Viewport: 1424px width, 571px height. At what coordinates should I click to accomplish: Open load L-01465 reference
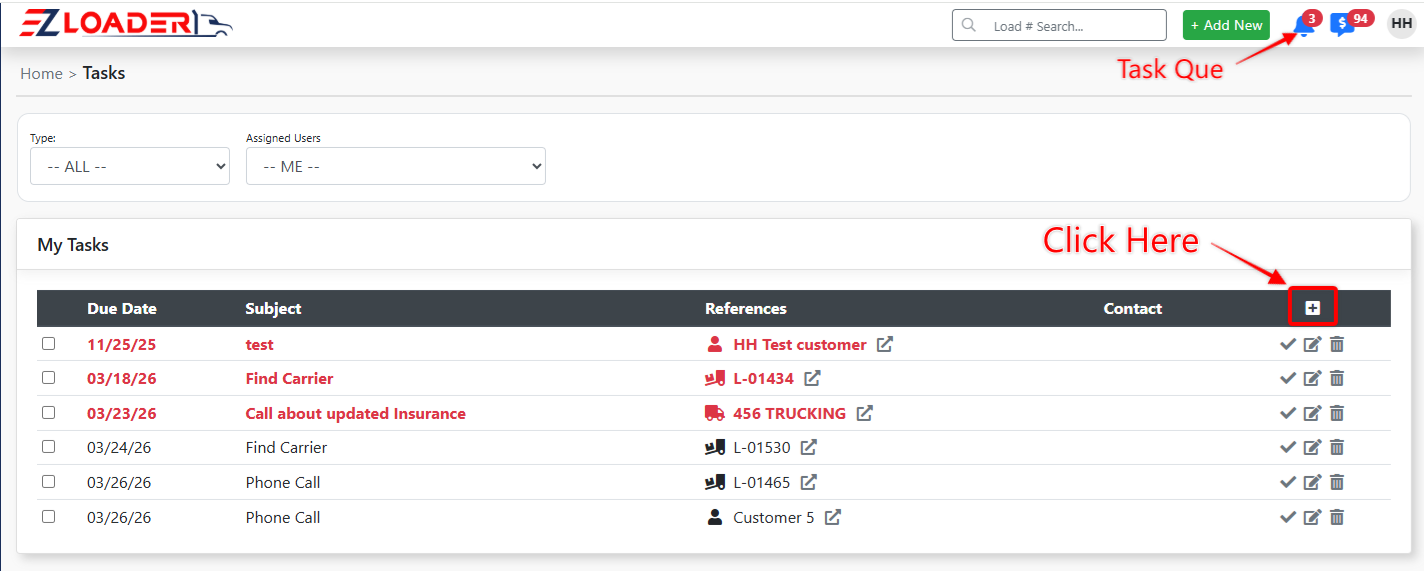[762, 483]
